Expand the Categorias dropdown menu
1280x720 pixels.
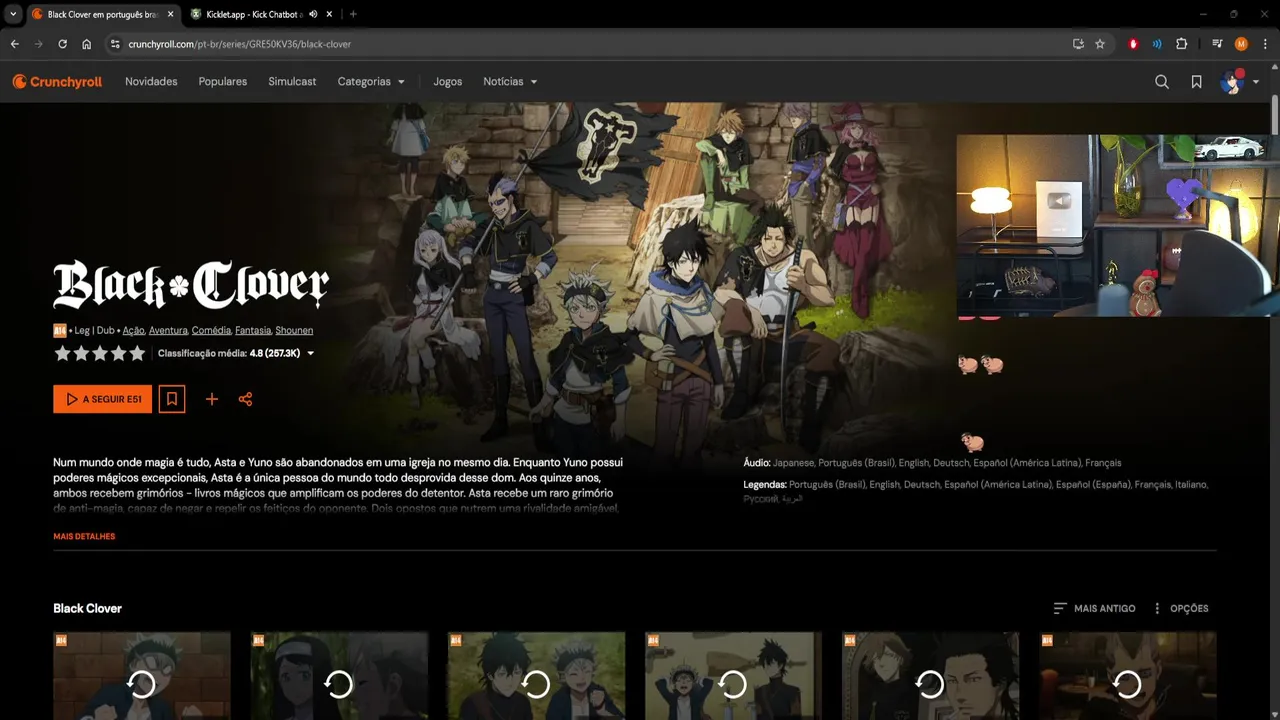tap(371, 82)
